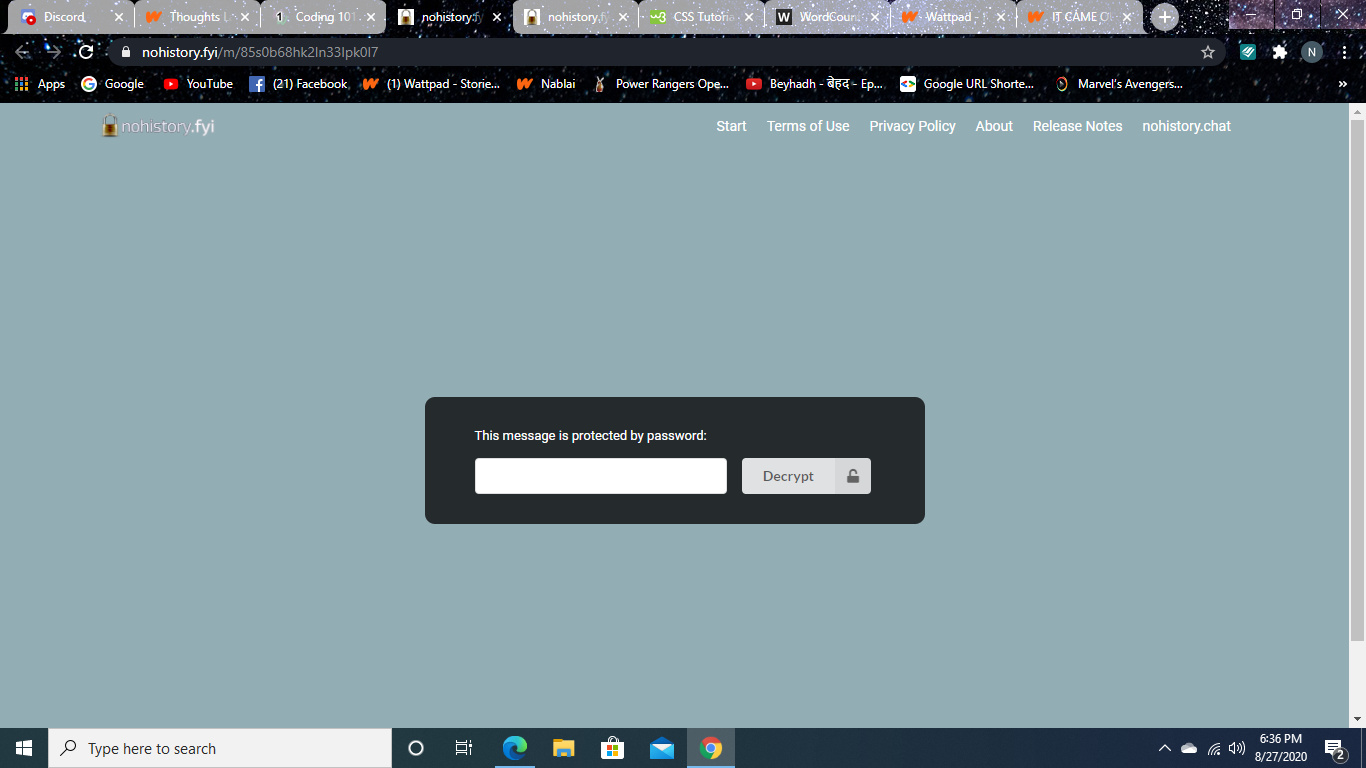
Task: Open File Explorer from the taskbar
Action: (x=564, y=748)
